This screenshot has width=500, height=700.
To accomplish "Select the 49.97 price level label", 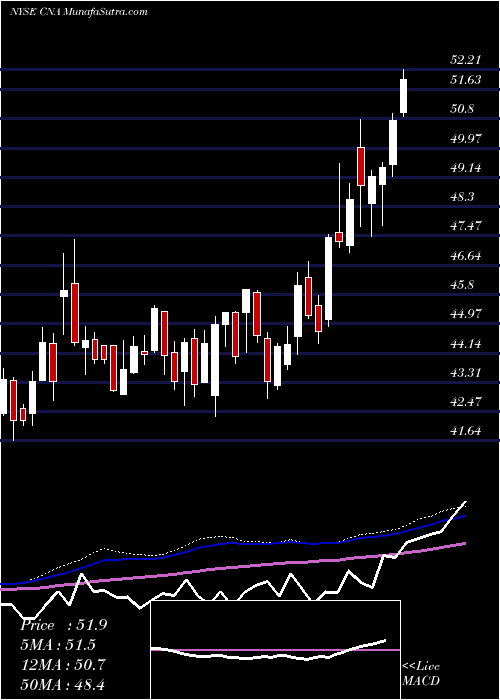I will [x=466, y=139].
